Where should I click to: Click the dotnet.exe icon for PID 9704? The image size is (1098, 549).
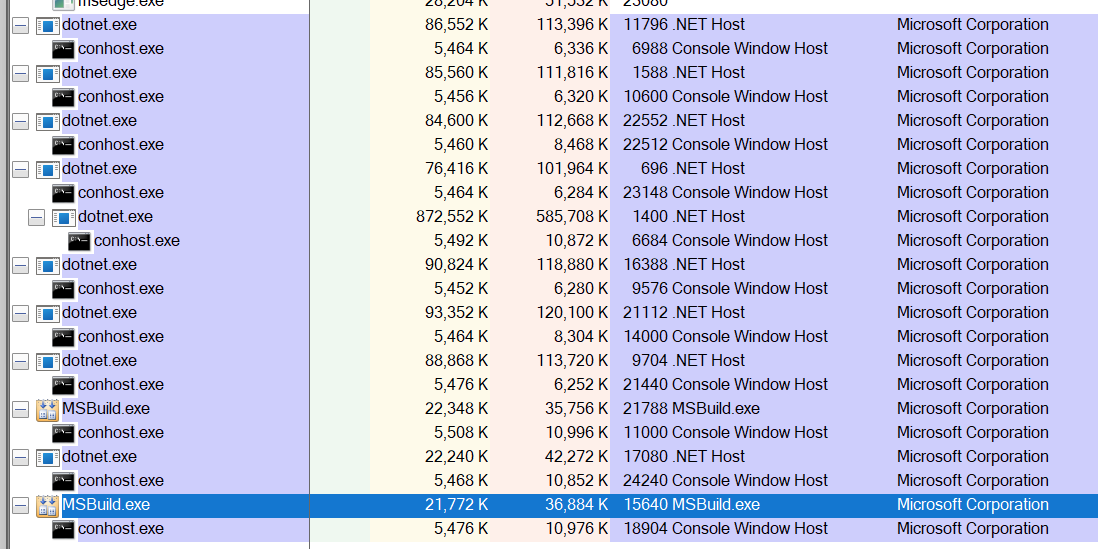pyautogui.click(x=48, y=361)
